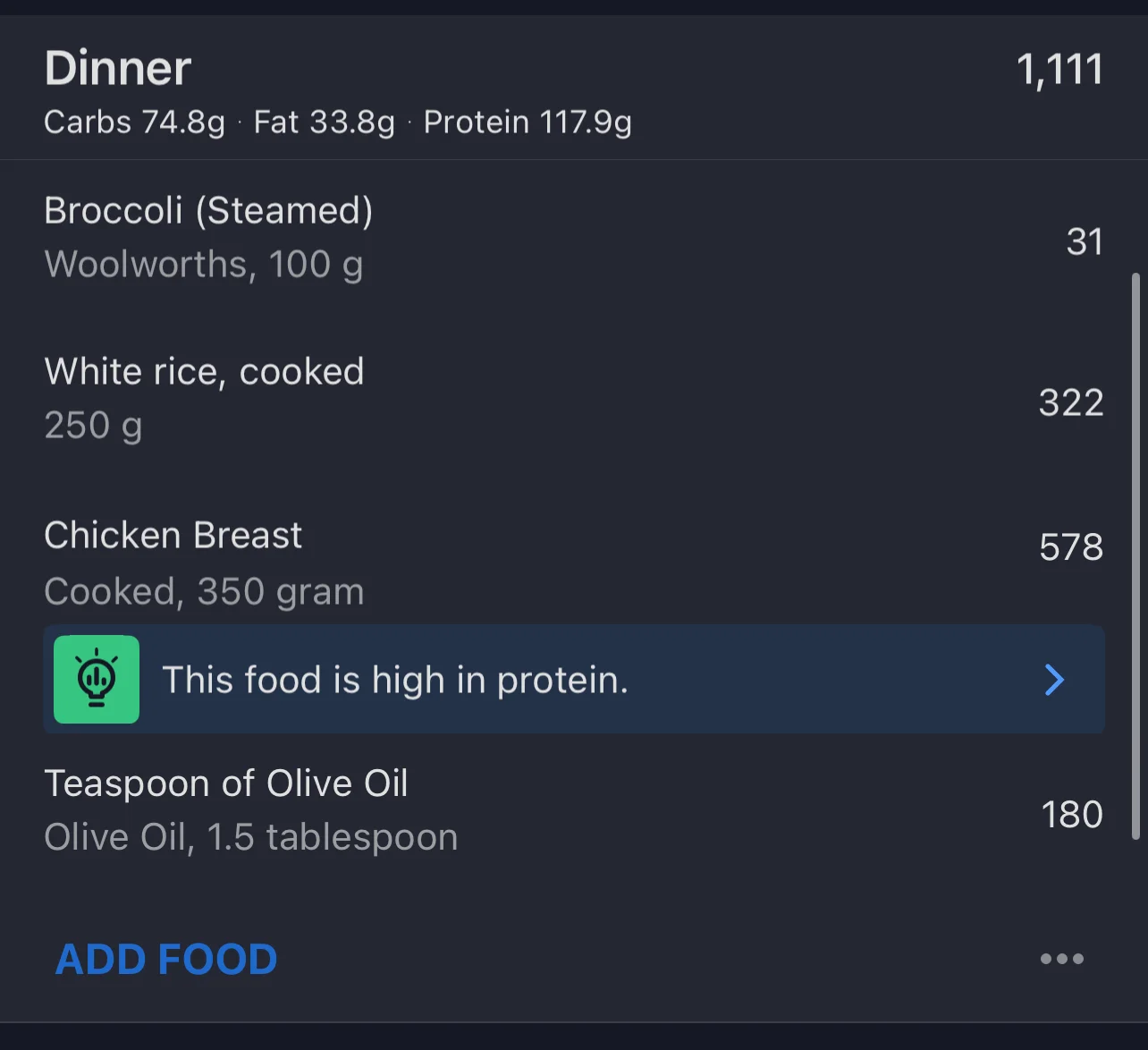Tap the 578 calorie value for chicken
1148x1050 pixels.
click(x=1070, y=547)
